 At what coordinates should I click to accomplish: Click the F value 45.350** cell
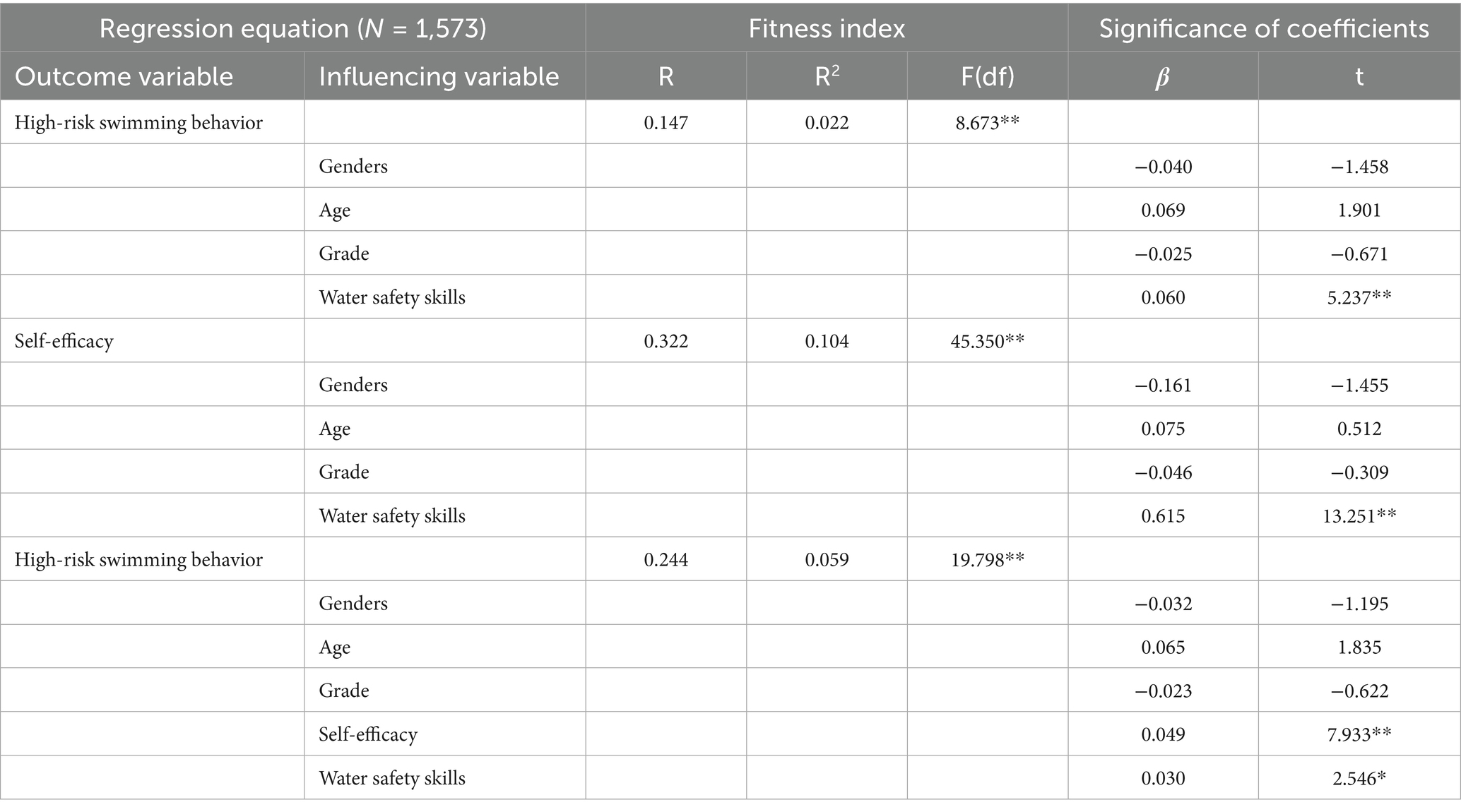click(987, 341)
